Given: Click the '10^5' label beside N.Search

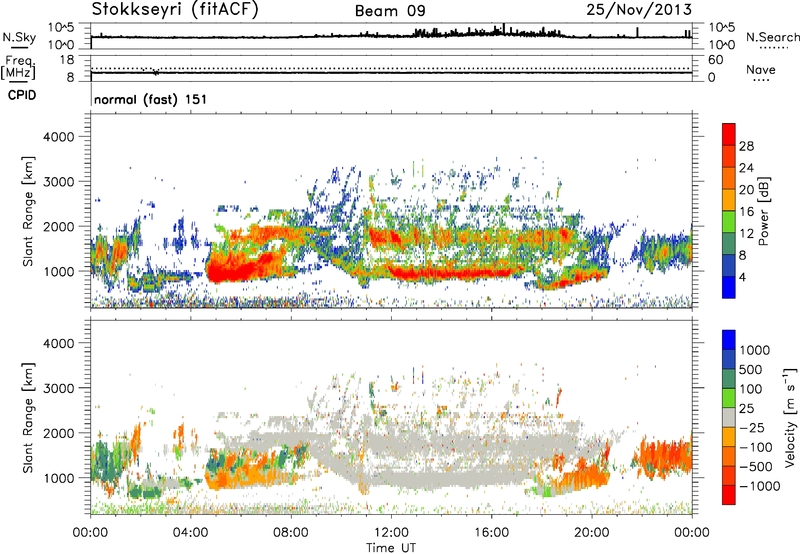Looking at the screenshot, I should 722,27.
